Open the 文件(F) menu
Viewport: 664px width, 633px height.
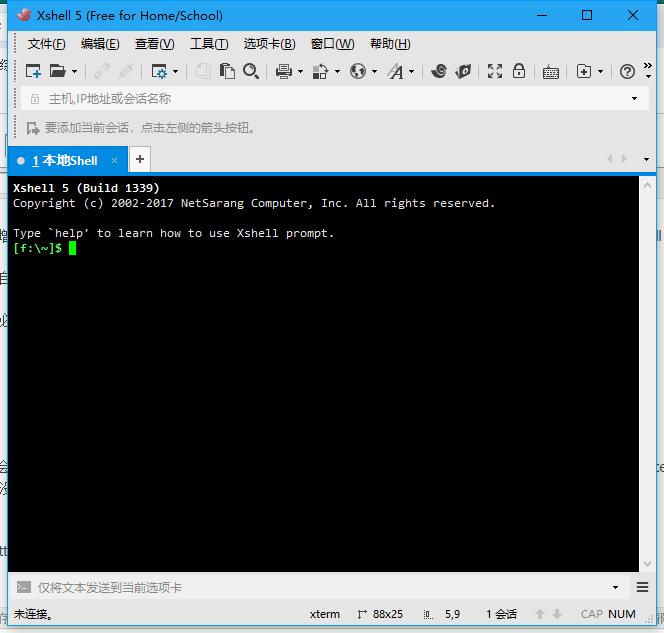point(46,44)
